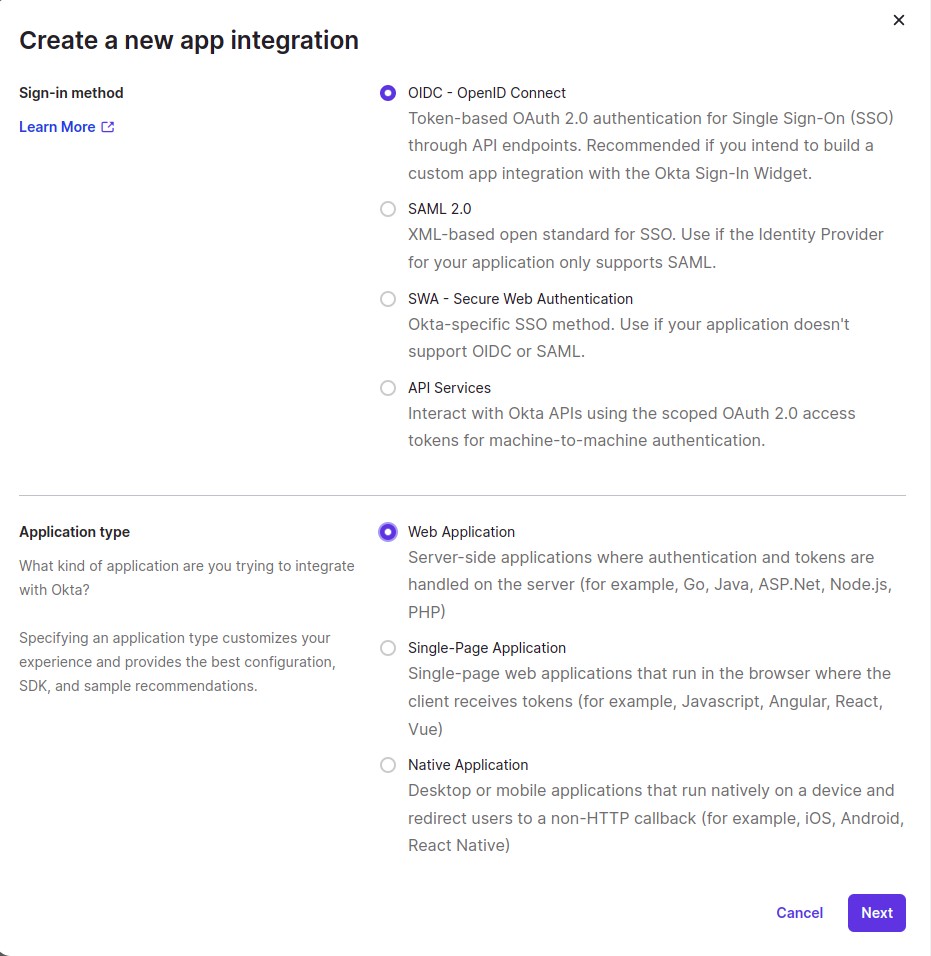Screen dimensions: 931x956
Task: Click the 'Native Application' label text
Action: point(468,765)
